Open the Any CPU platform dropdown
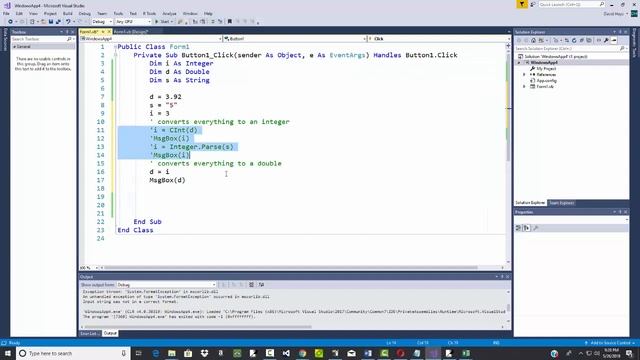This screenshot has width=640, height=360. 133,22
